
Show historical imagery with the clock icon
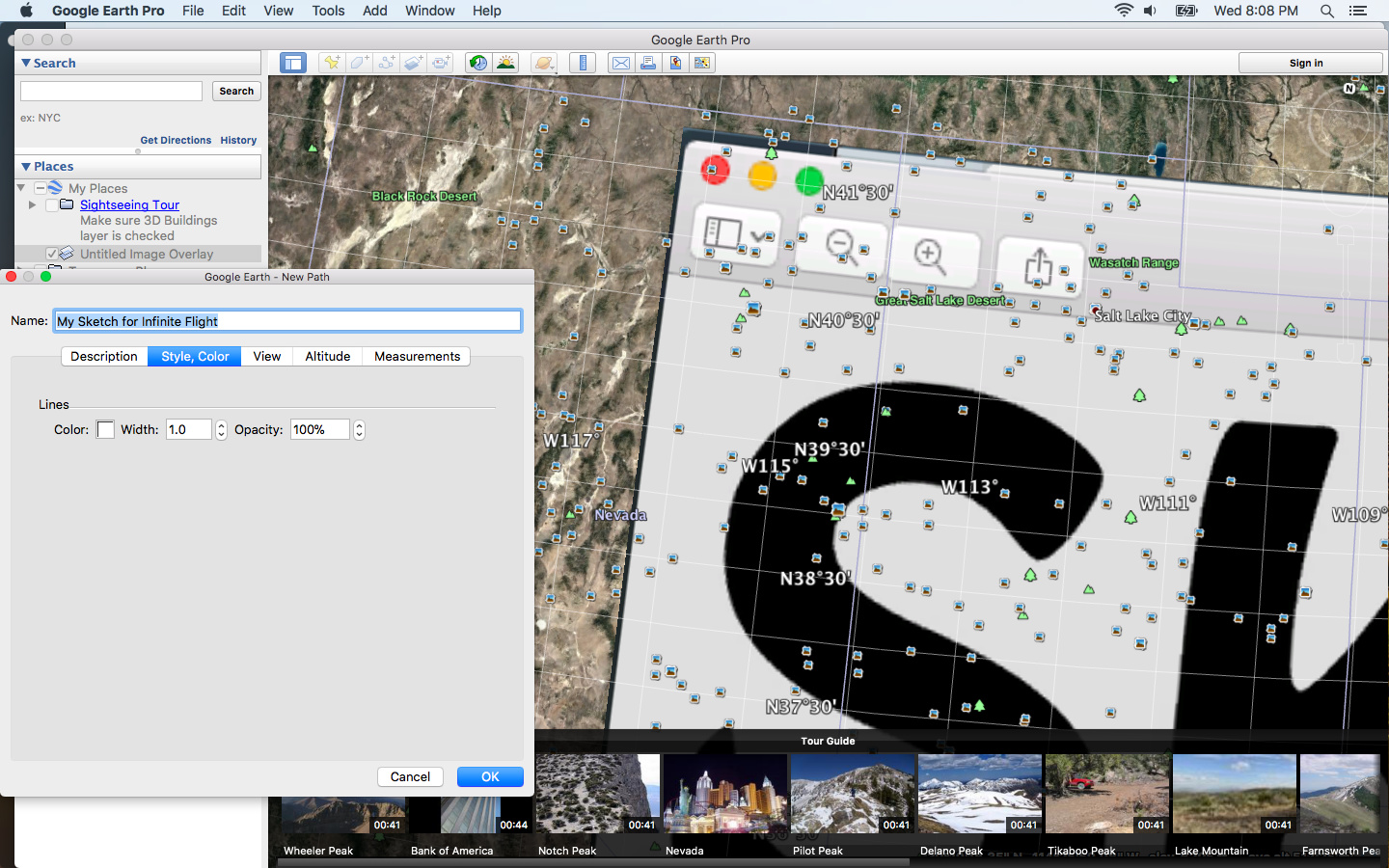pyautogui.click(x=478, y=63)
